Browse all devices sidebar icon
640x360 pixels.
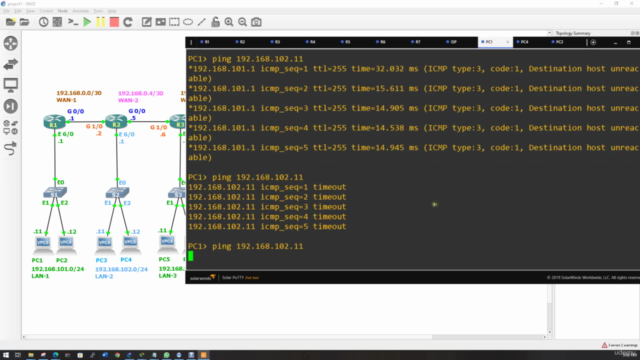[11, 127]
